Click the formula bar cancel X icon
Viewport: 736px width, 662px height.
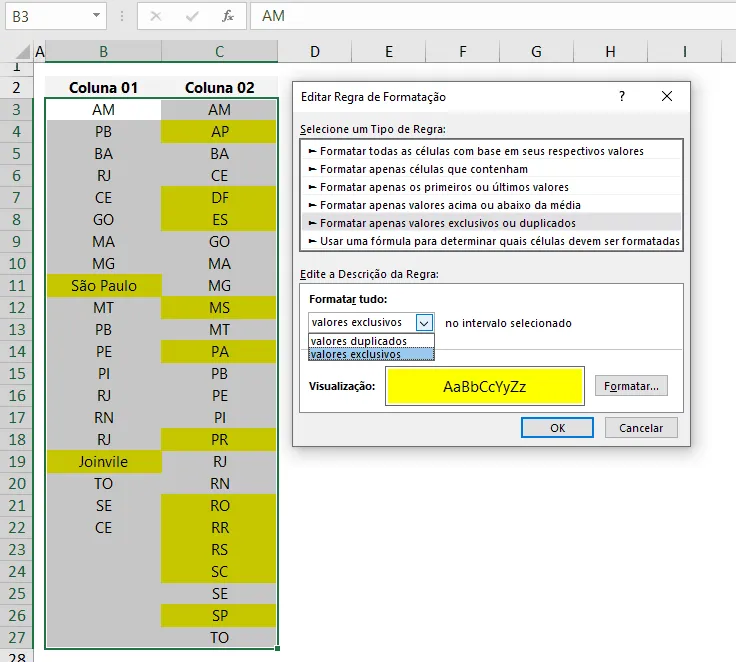coord(156,16)
